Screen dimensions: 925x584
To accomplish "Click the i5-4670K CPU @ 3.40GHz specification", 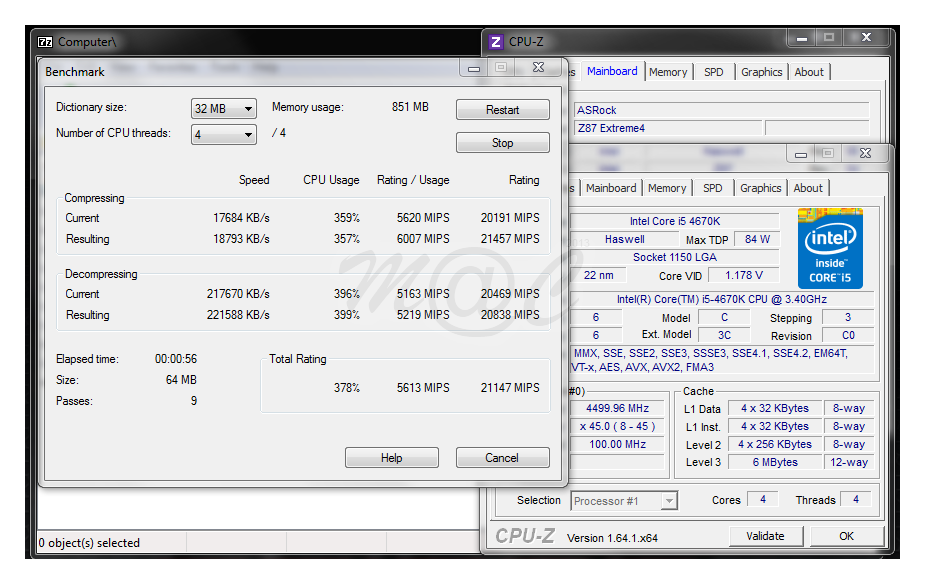I will (x=721, y=300).
